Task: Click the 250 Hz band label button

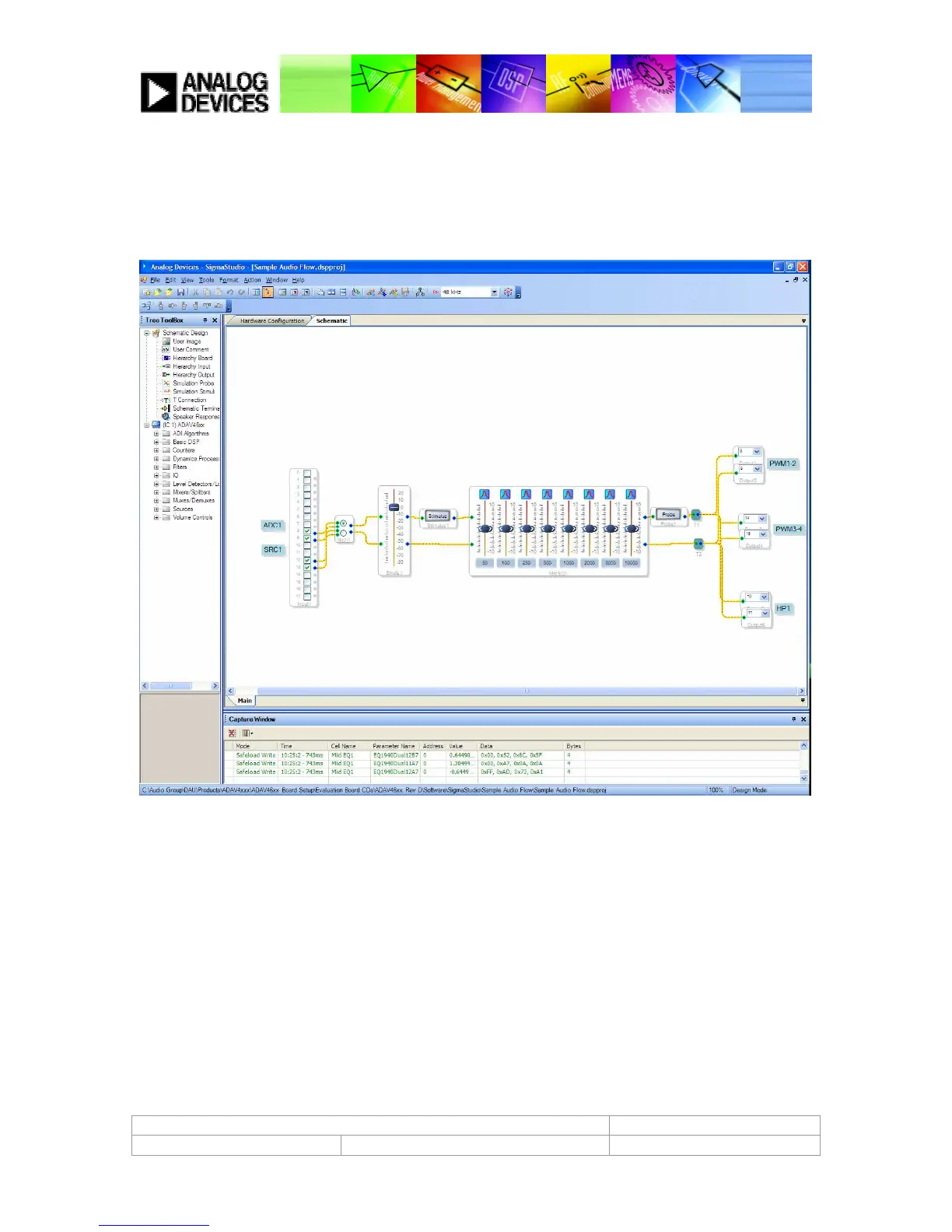Action: (x=527, y=562)
